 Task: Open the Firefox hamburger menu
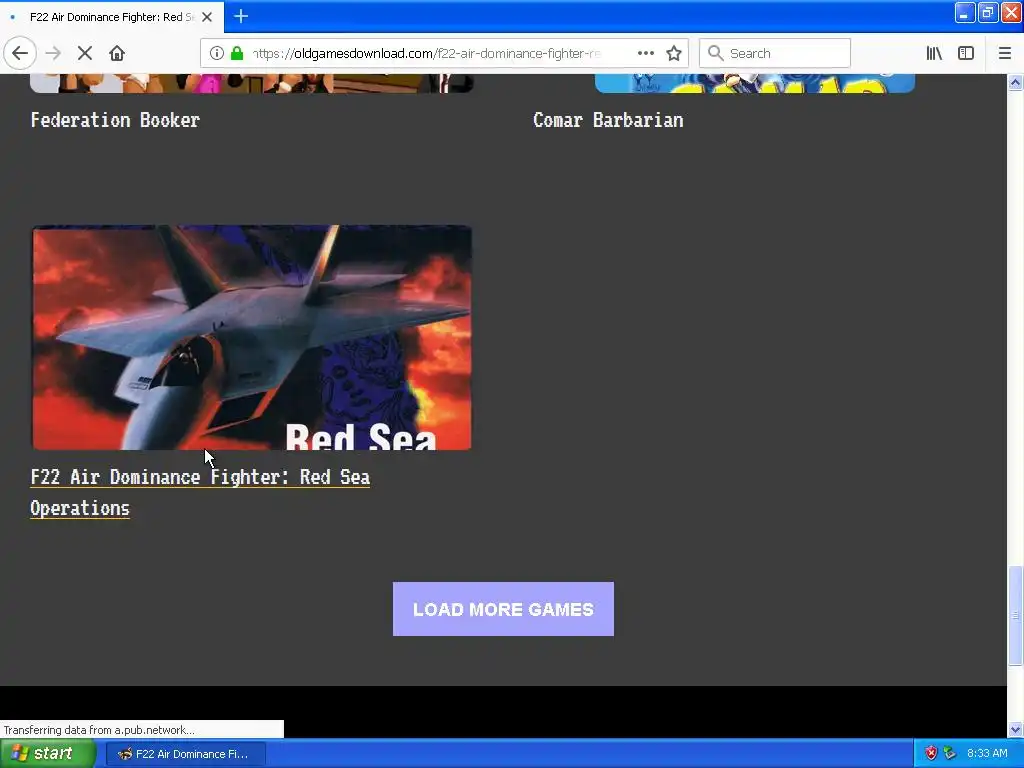pyautogui.click(x=1005, y=53)
